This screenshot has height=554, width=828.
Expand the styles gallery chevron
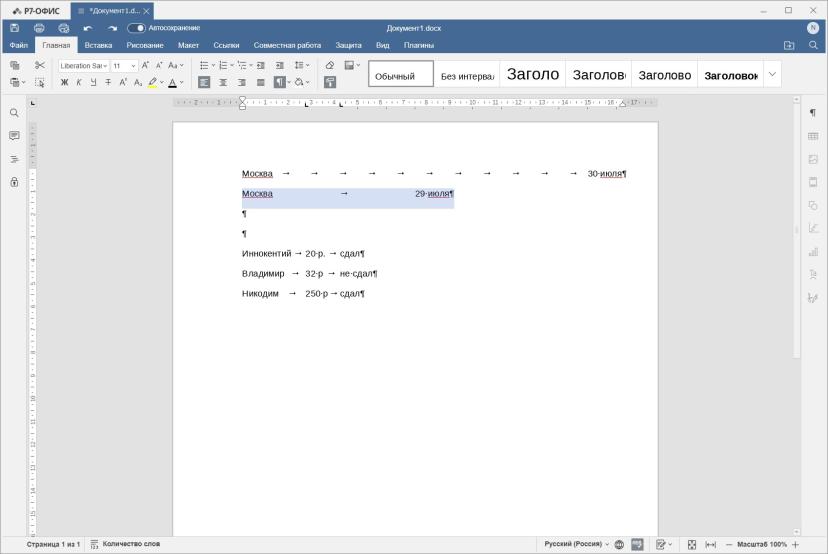click(772, 74)
